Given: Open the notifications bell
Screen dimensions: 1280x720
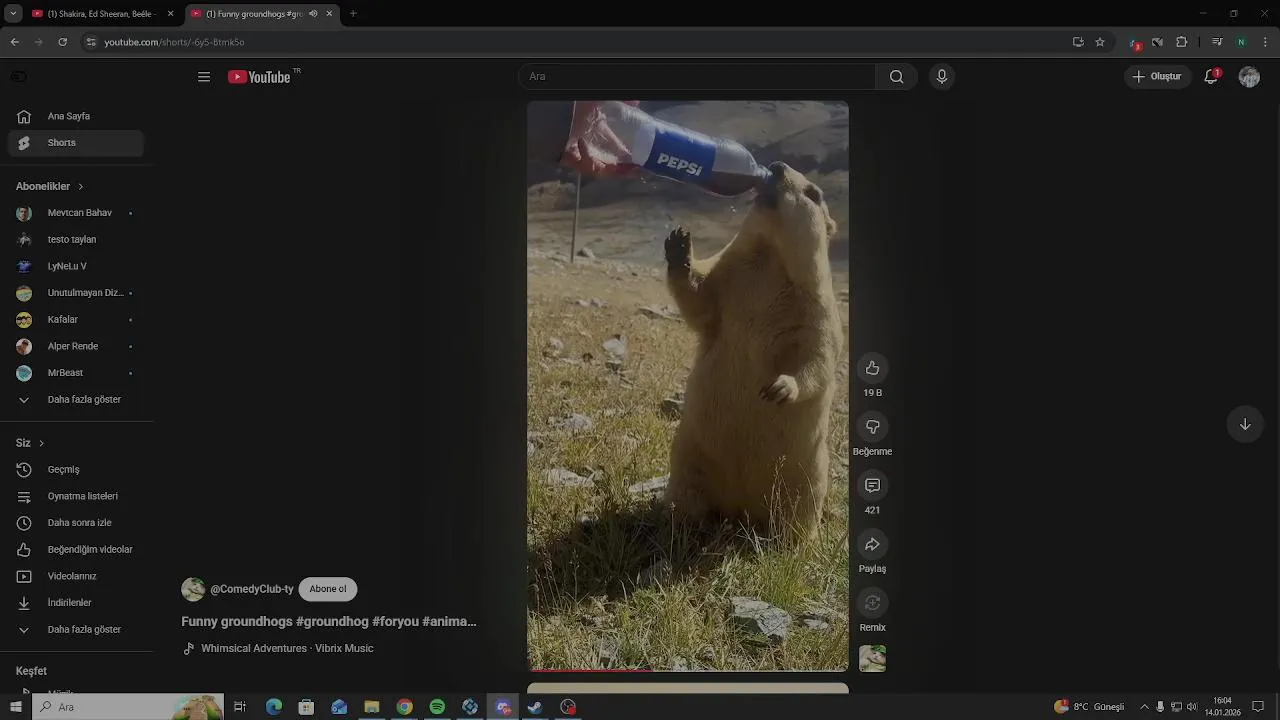Looking at the screenshot, I should pos(1211,77).
